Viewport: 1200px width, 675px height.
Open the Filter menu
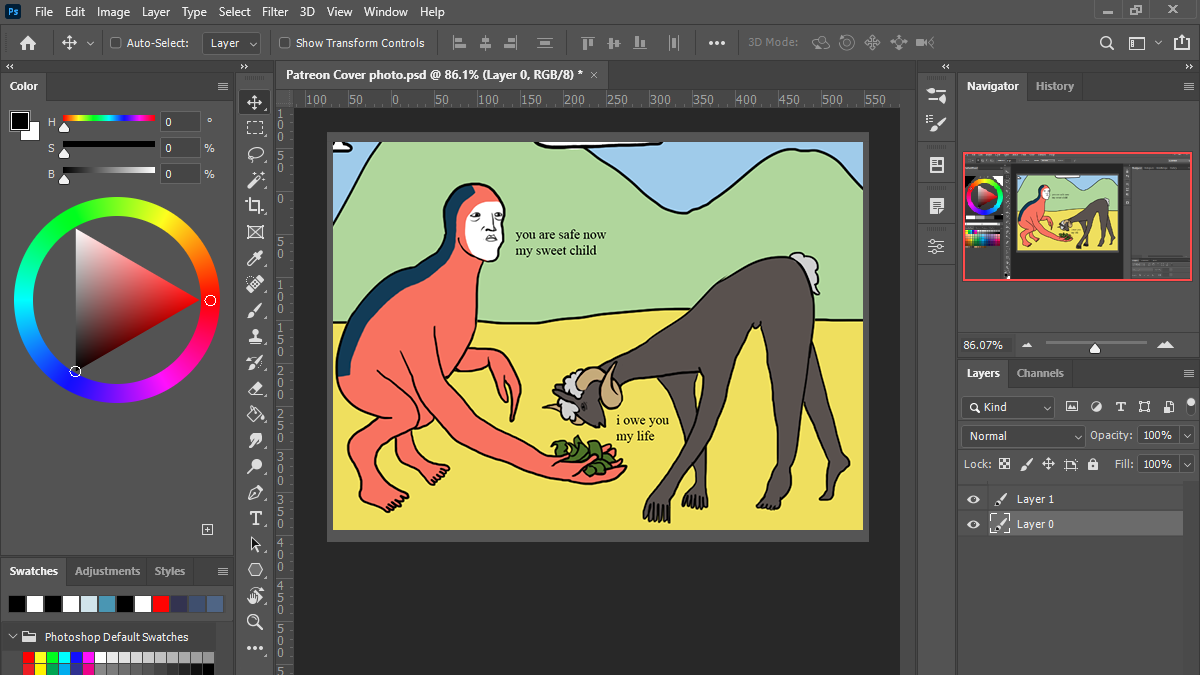tap(277, 12)
